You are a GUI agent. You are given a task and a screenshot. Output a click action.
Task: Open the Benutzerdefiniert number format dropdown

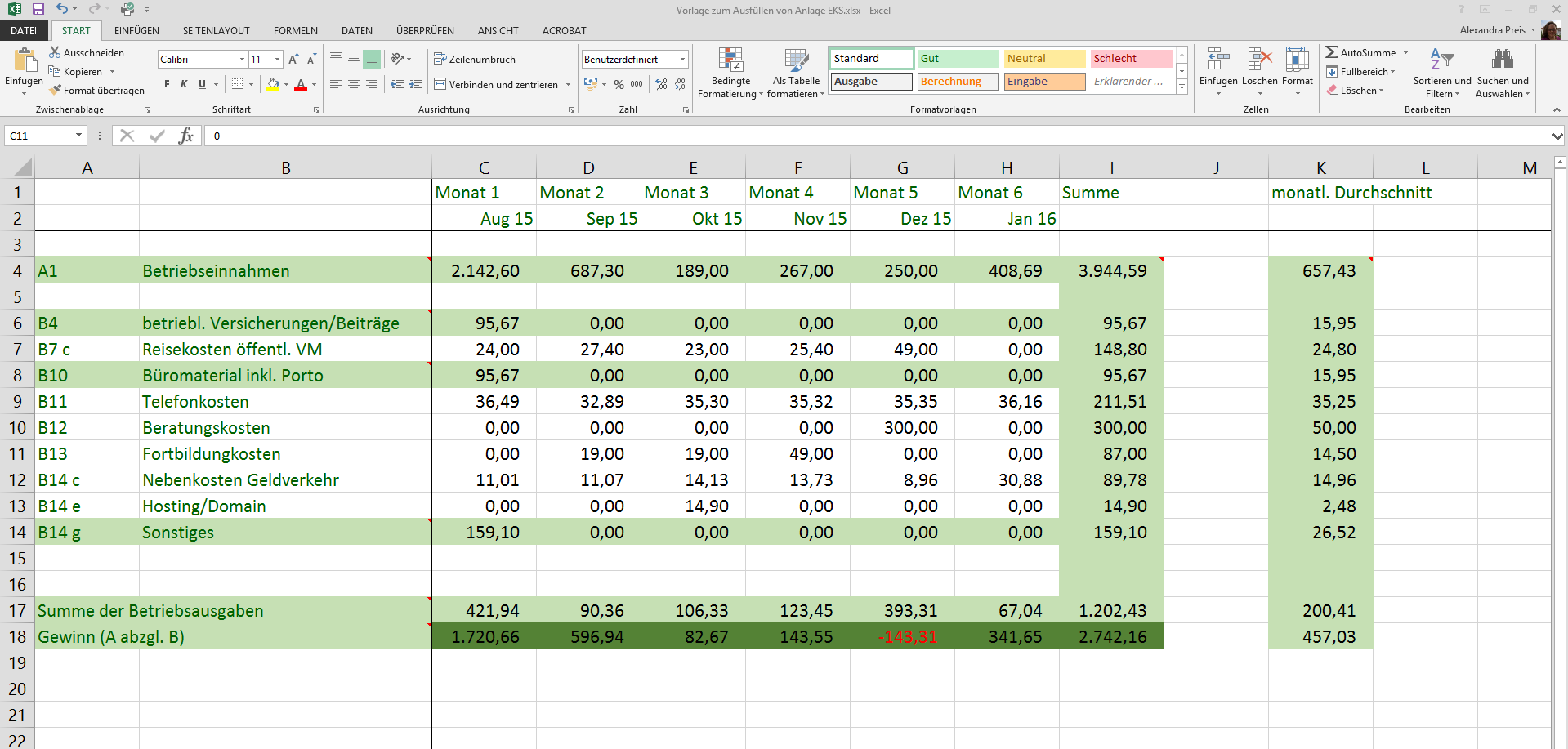pos(682,60)
